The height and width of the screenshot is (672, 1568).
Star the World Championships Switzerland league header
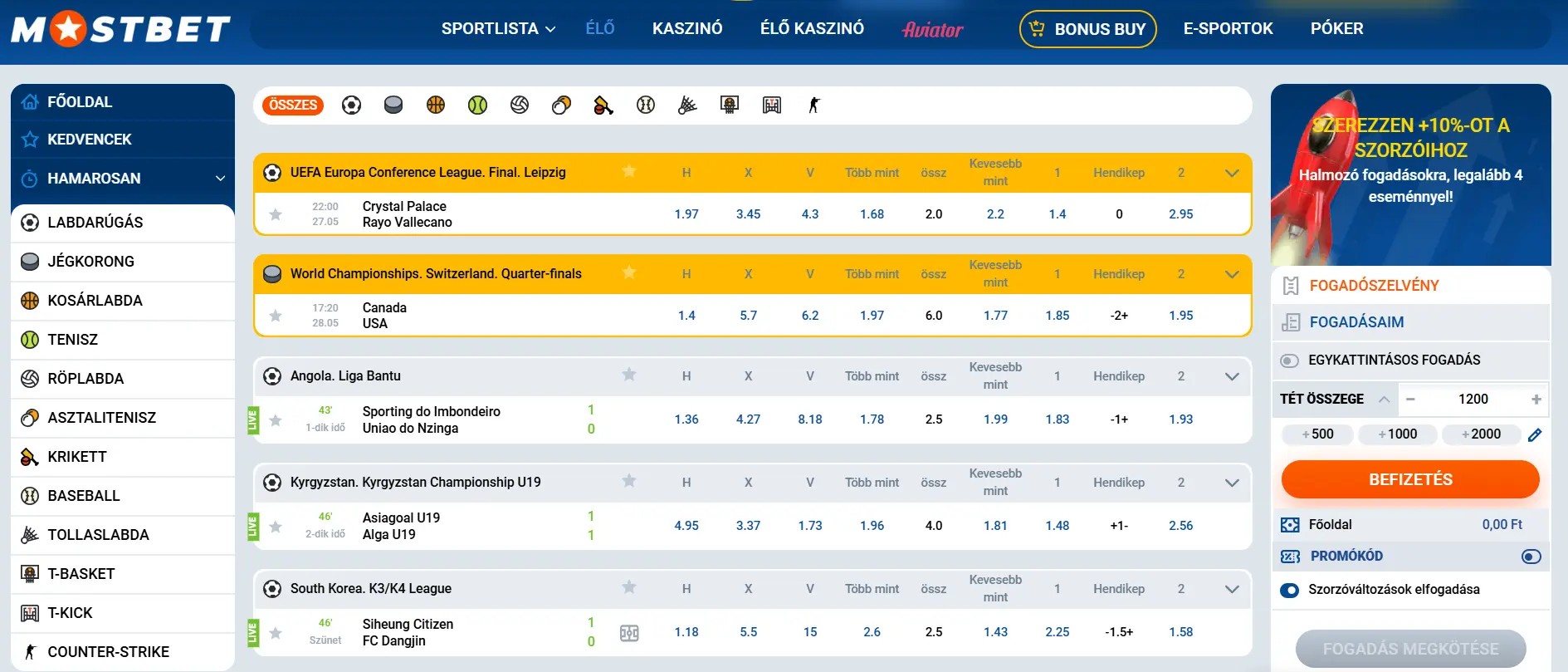(x=629, y=273)
